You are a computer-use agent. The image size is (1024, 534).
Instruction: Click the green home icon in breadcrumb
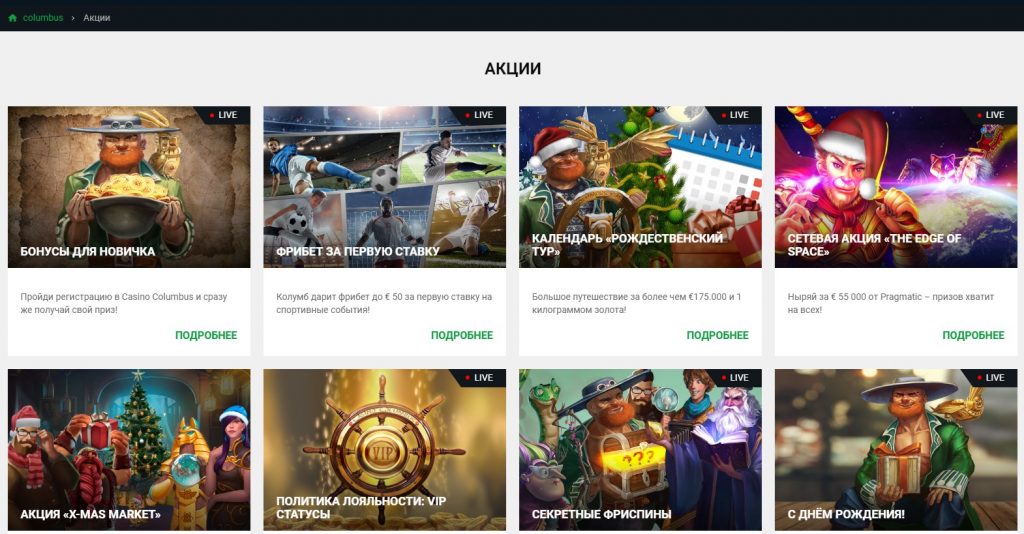(x=12, y=18)
